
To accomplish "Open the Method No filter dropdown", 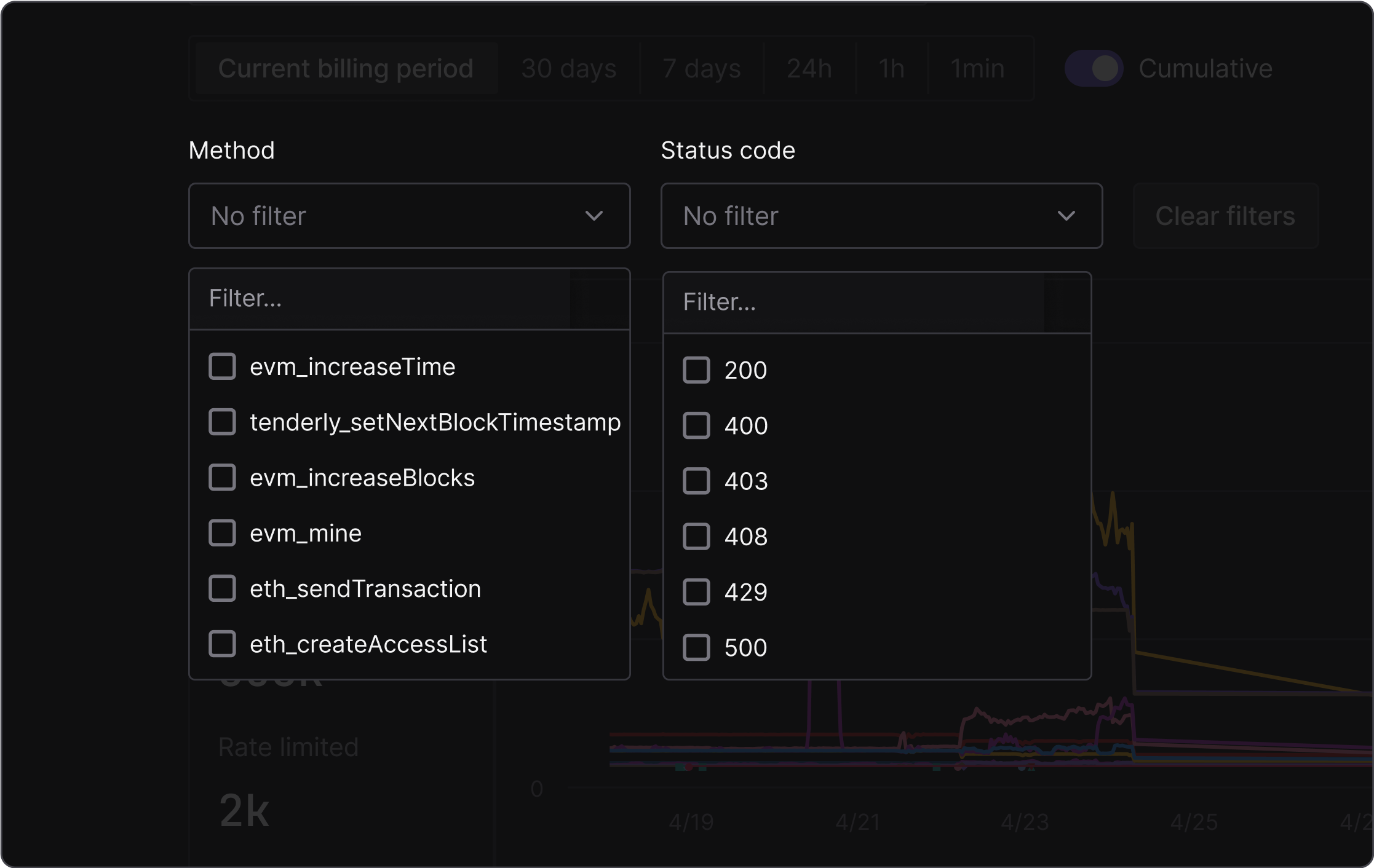I will pos(409,216).
